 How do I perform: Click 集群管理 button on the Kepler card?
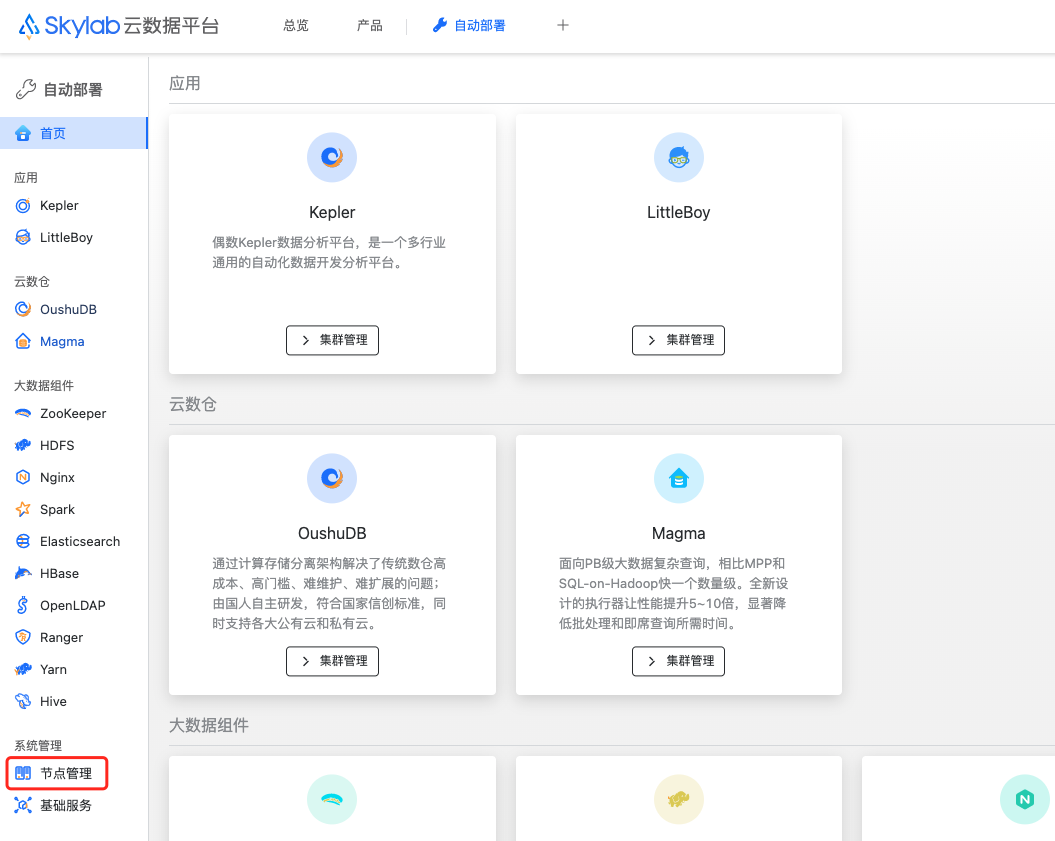[332, 340]
